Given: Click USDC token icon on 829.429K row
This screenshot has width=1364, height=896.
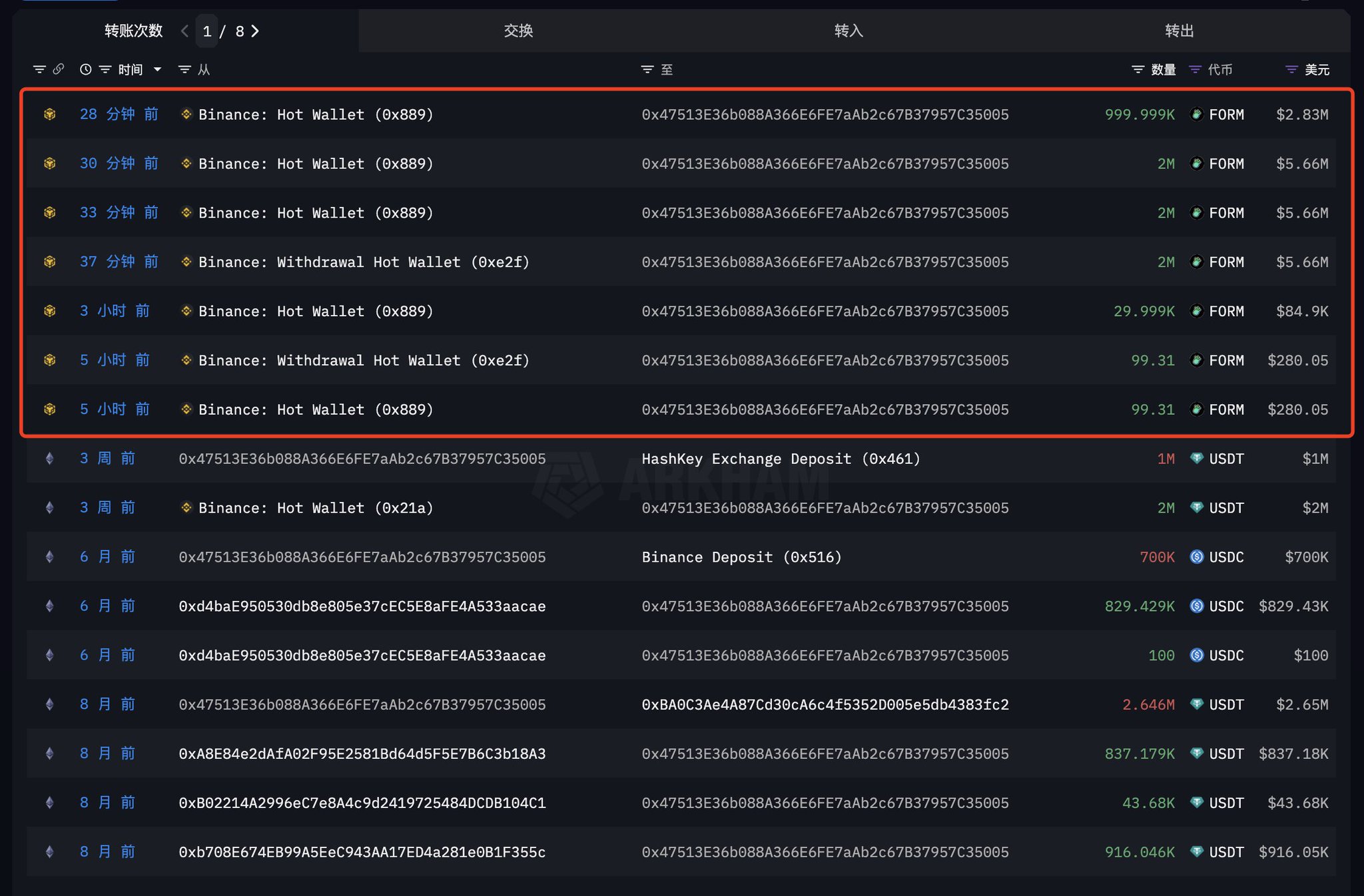Looking at the screenshot, I should coord(1197,606).
